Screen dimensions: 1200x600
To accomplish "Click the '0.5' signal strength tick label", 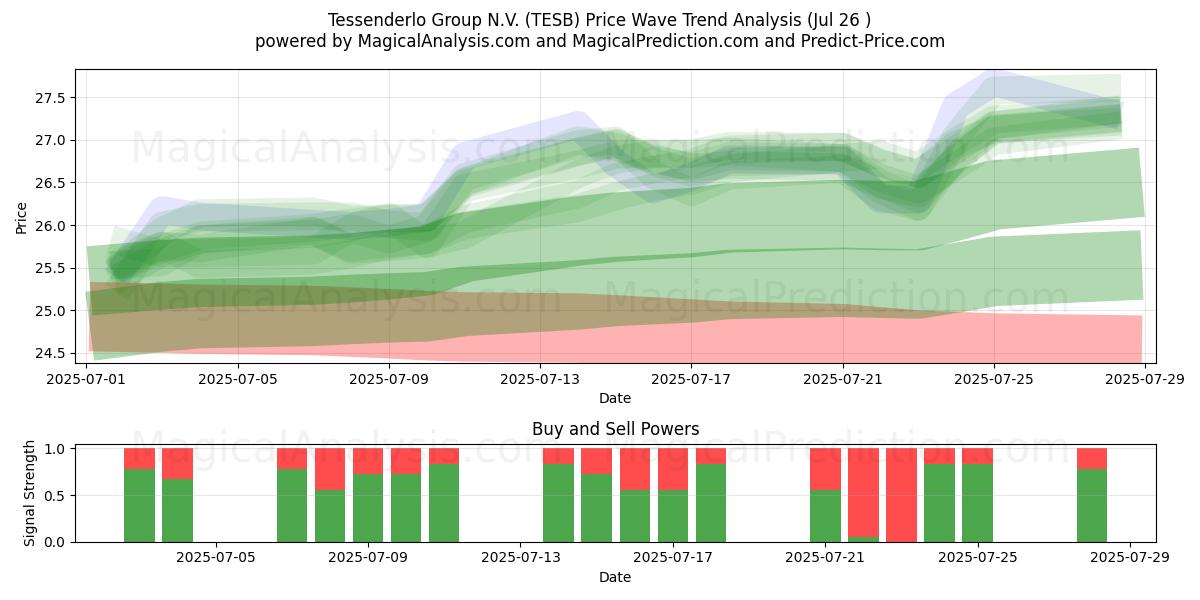I will click(x=57, y=495).
